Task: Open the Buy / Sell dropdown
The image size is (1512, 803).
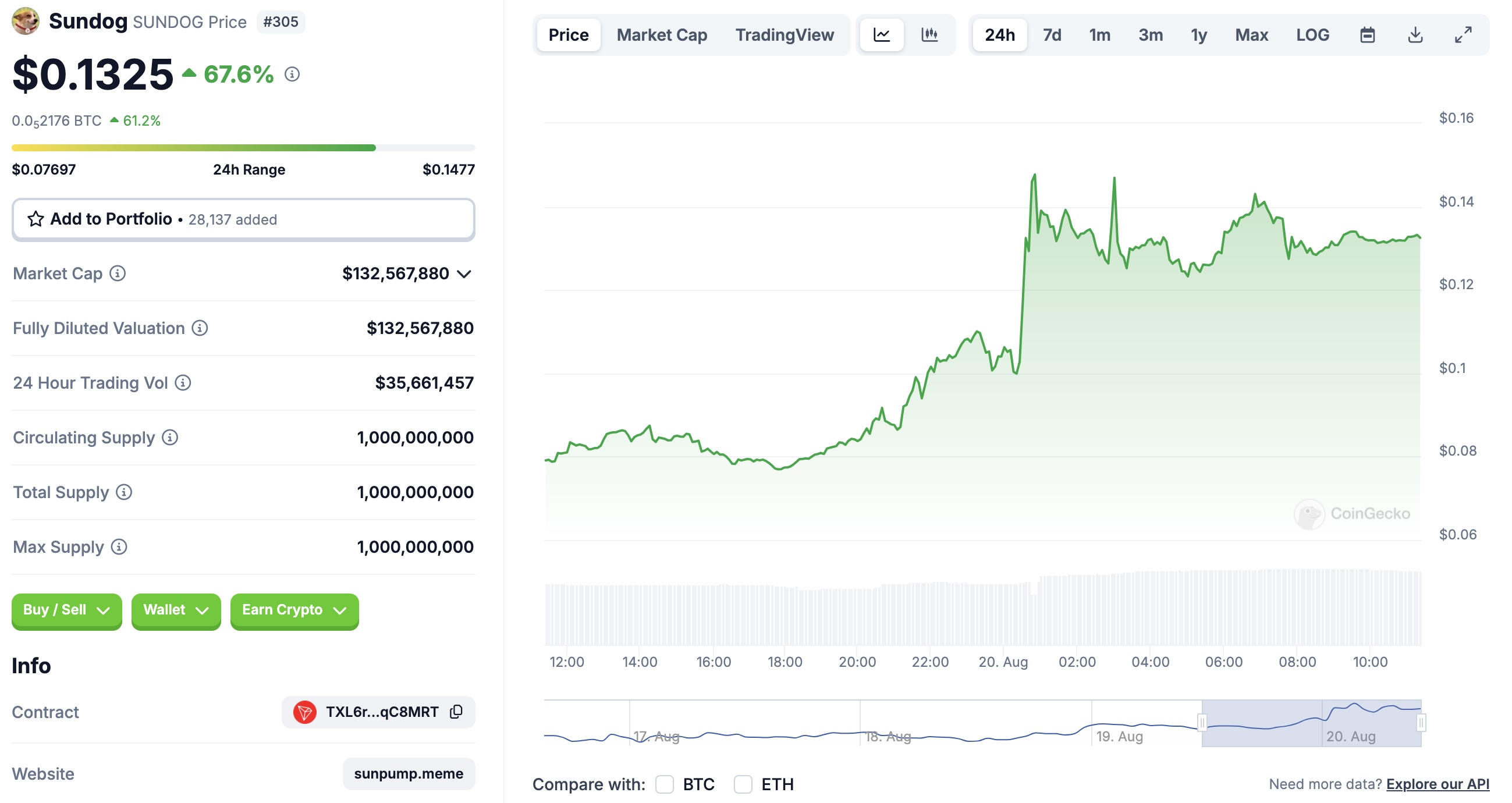Action: (x=66, y=610)
